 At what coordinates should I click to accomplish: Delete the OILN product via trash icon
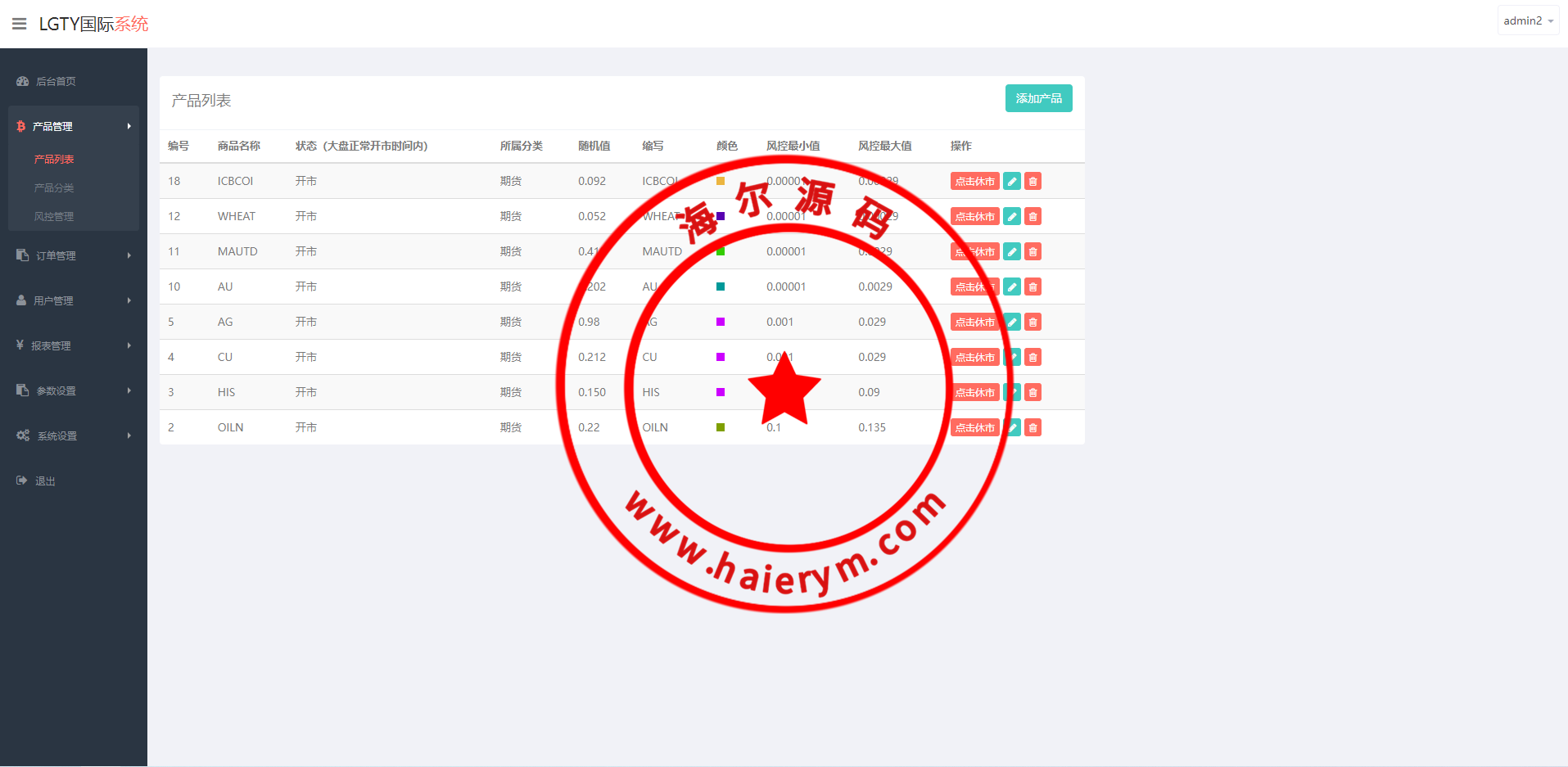click(1033, 428)
